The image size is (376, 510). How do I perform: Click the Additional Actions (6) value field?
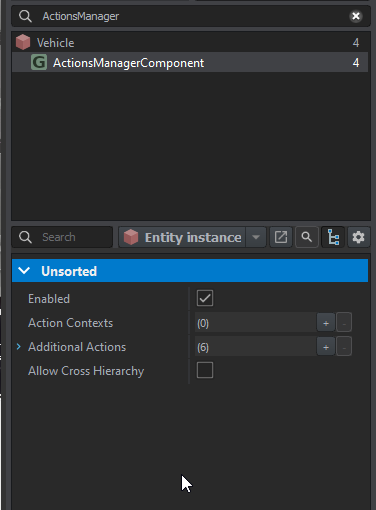[256, 347]
